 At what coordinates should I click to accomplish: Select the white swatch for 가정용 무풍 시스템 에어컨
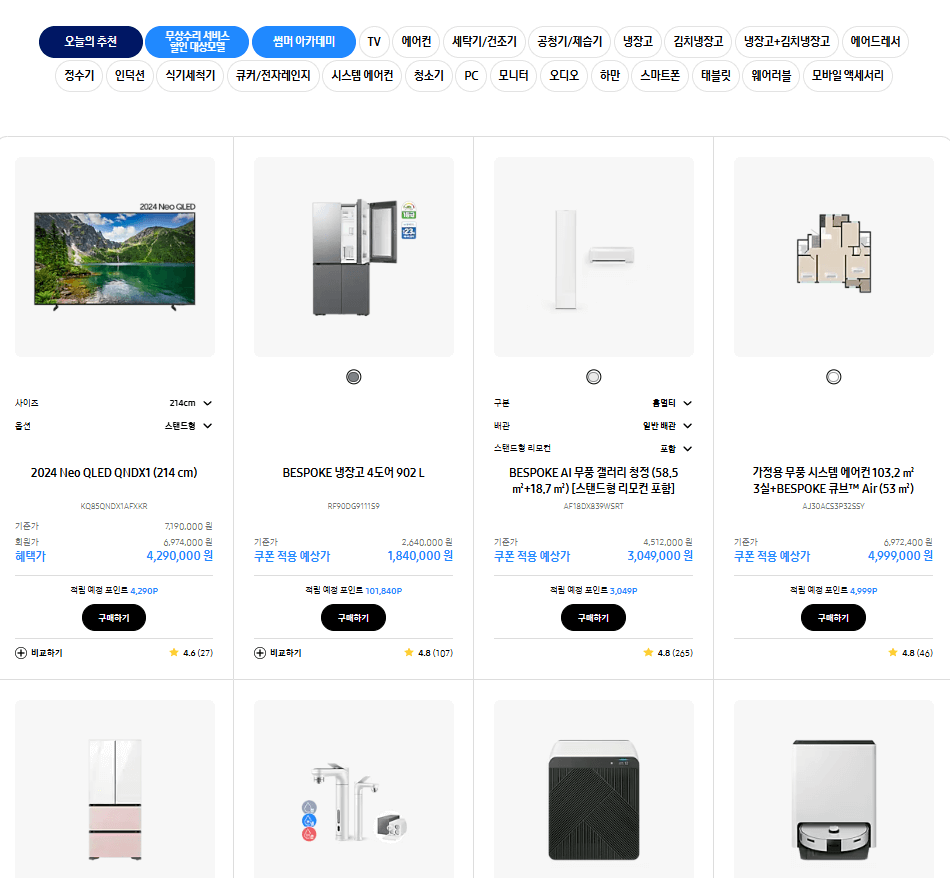click(834, 377)
